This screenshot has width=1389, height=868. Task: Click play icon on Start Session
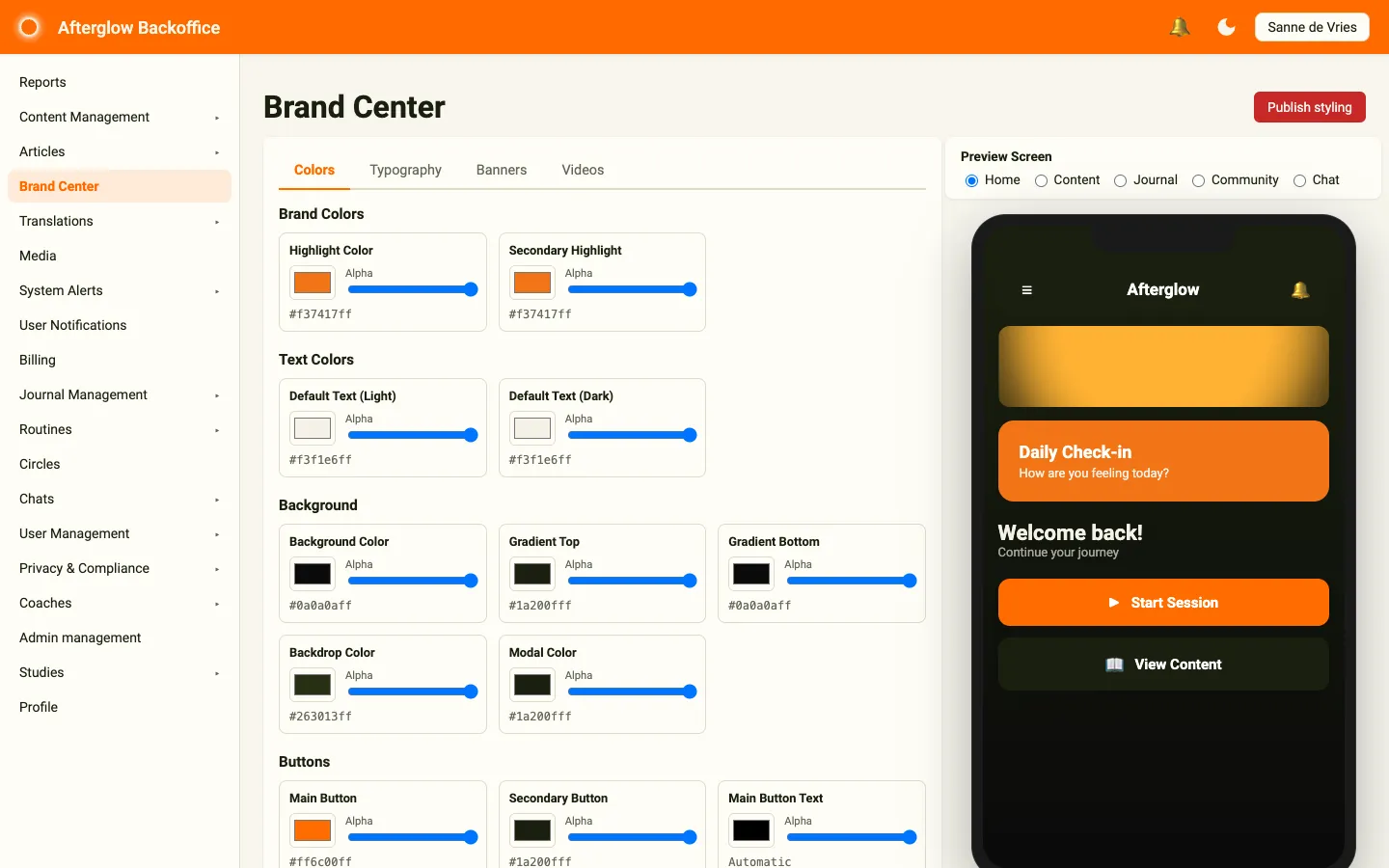coord(1114,603)
